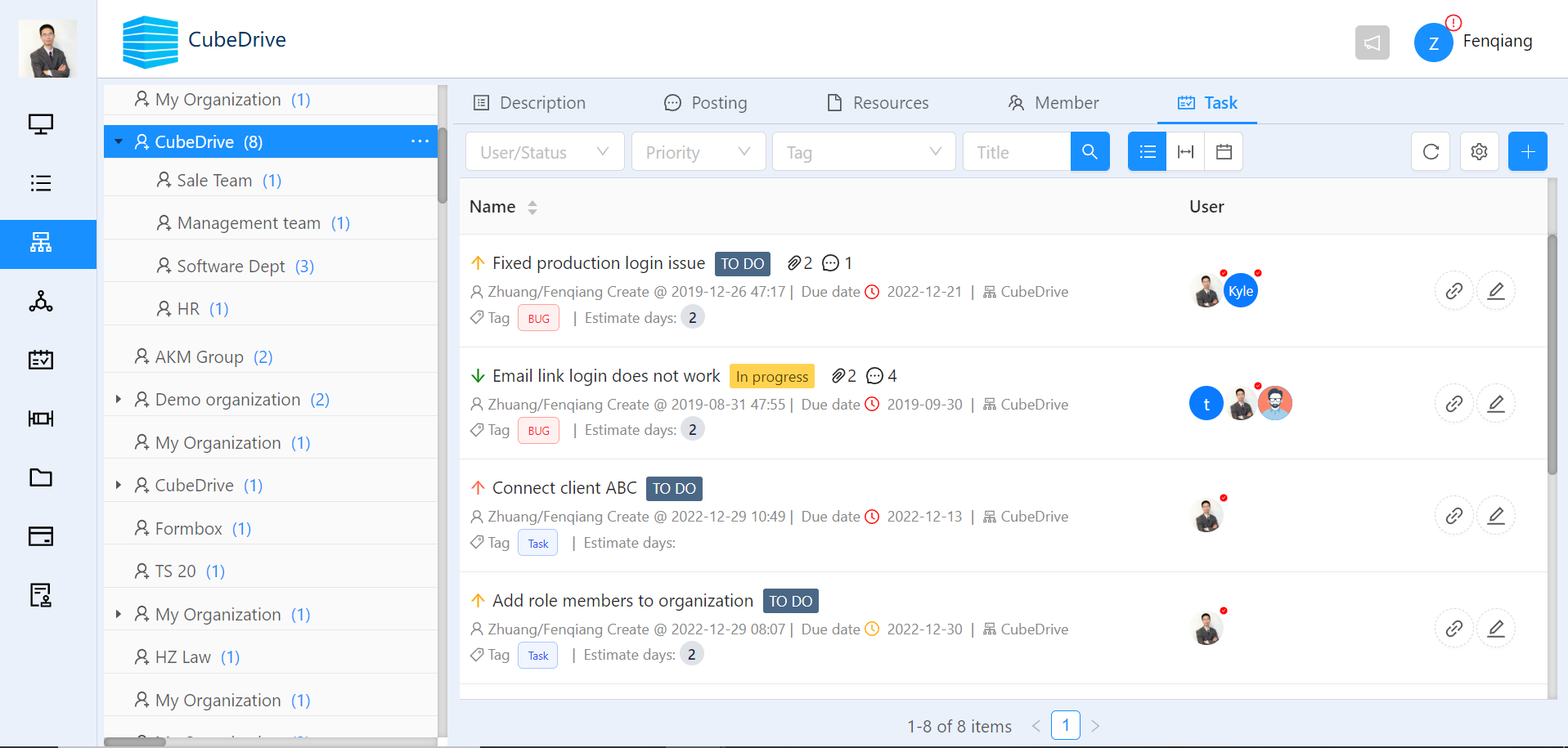Switch to the Description tab
The height and width of the screenshot is (748, 1568).
[529, 103]
